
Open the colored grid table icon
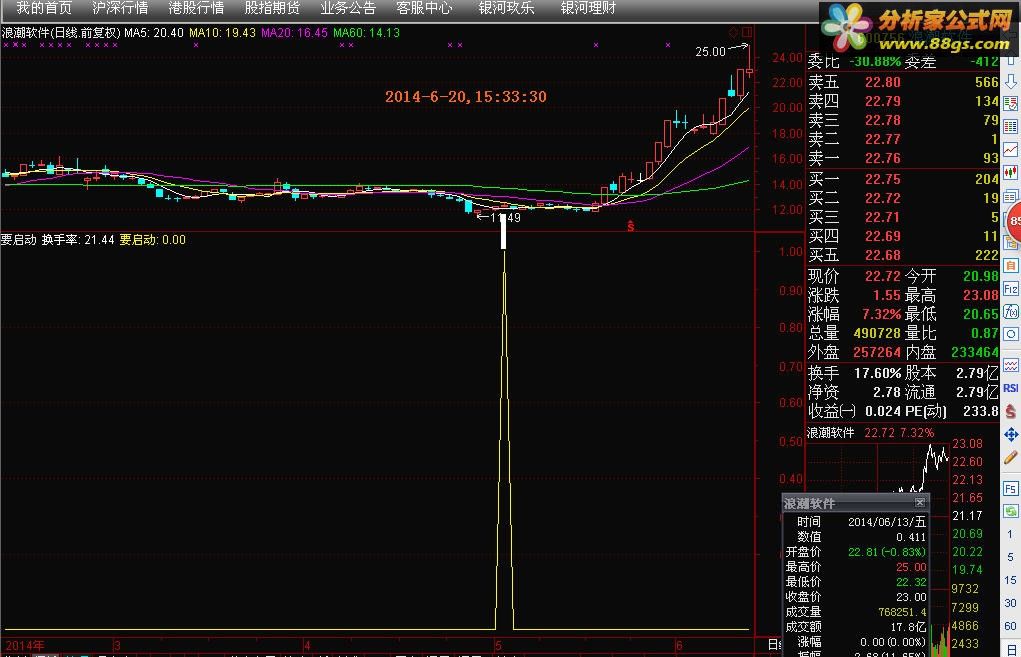tap(1011, 126)
